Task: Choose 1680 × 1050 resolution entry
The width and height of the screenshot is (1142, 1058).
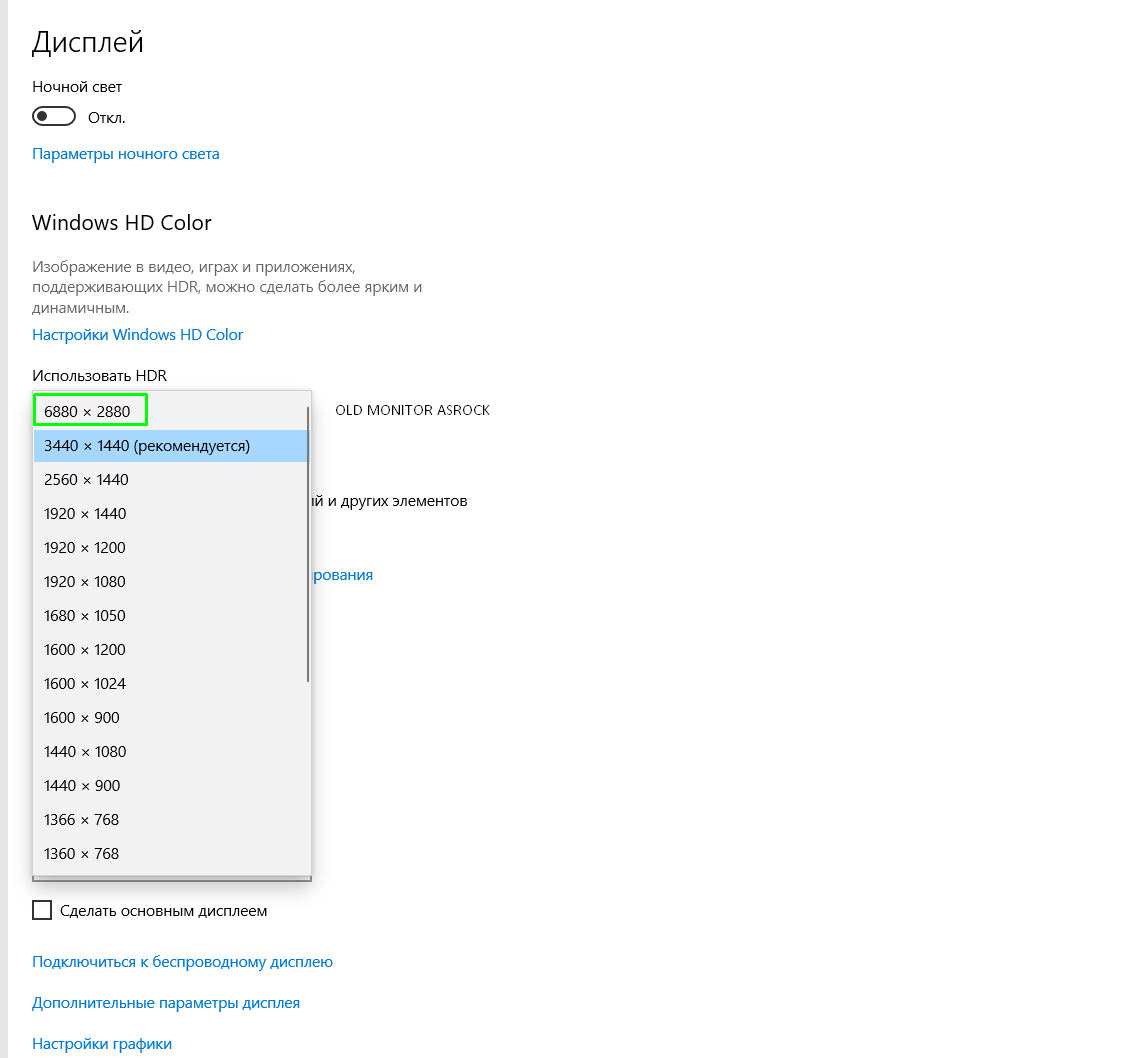Action: click(86, 616)
